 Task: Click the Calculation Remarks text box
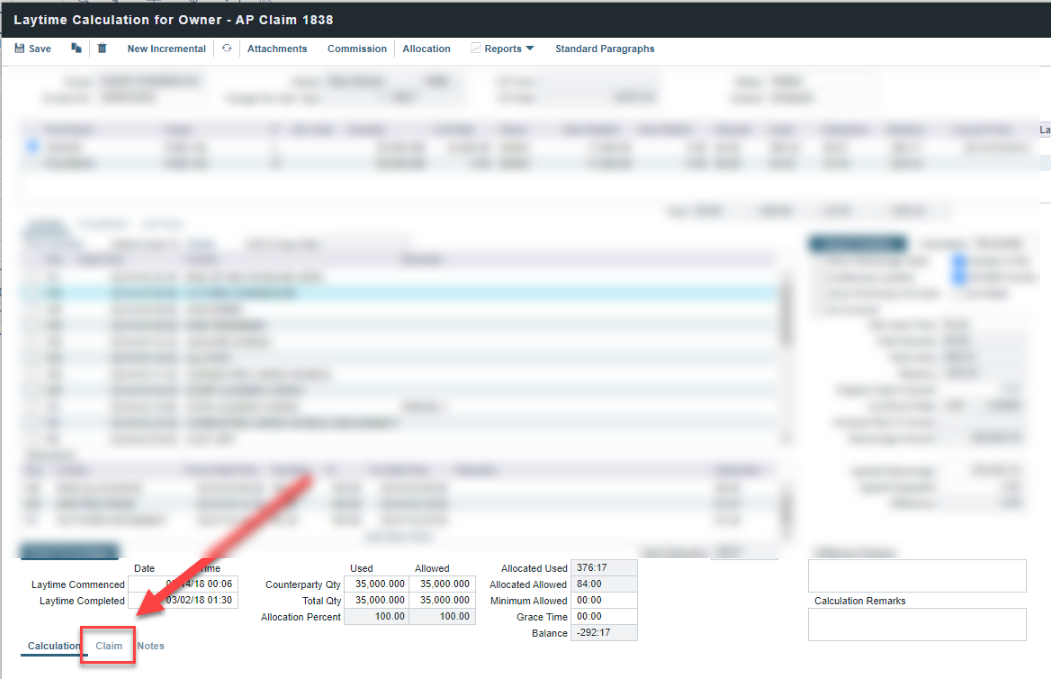[x=917, y=624]
